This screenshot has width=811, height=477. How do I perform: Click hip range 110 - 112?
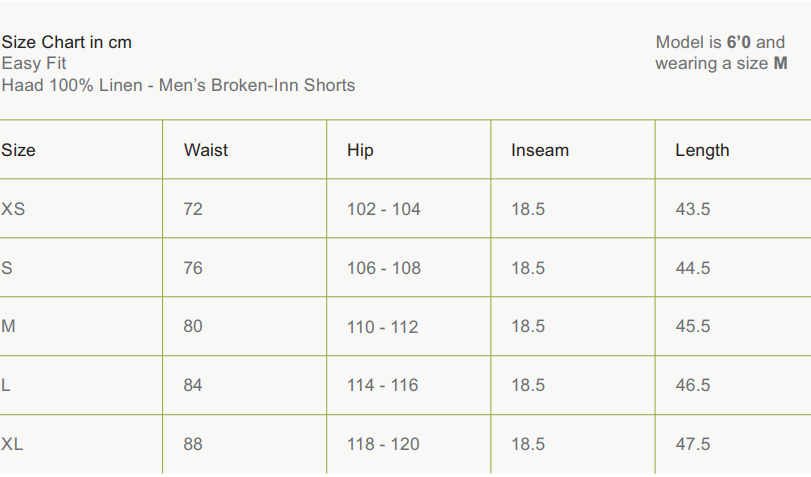point(383,327)
